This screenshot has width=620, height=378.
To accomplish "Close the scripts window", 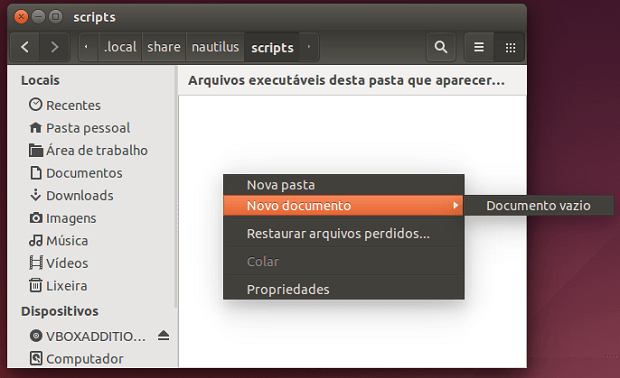I will pos(21,17).
